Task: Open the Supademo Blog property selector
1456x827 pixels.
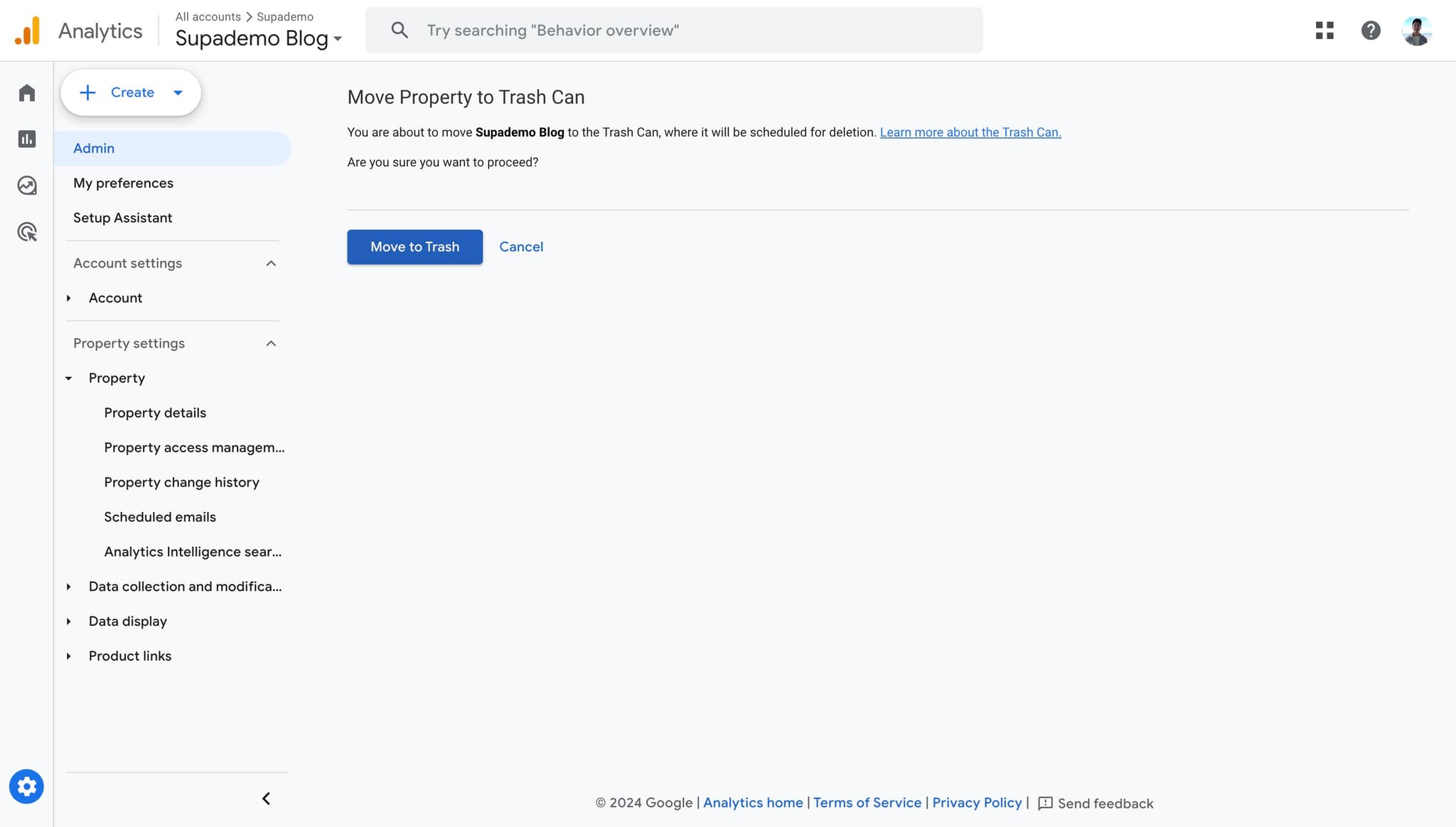Action: pos(258,38)
